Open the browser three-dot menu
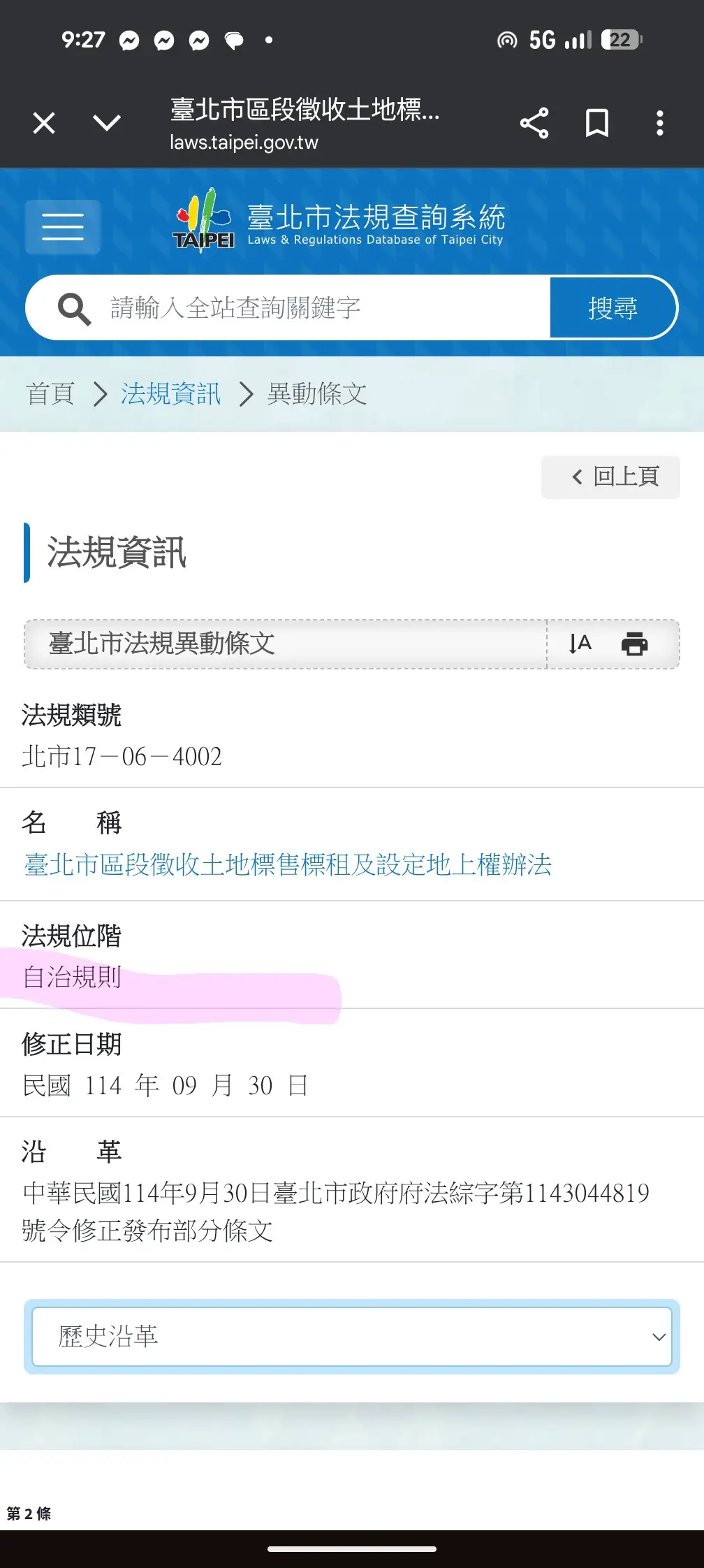 click(659, 124)
